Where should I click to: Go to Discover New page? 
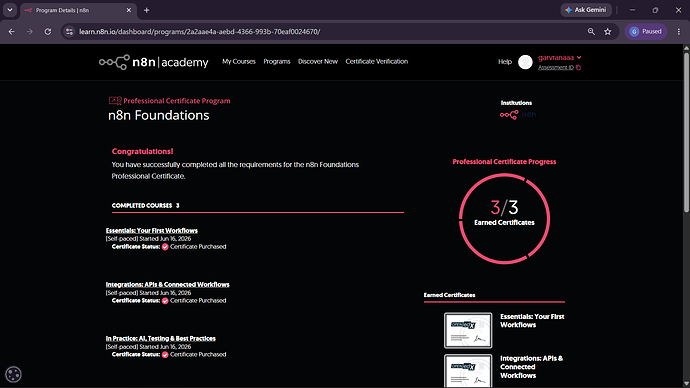coord(318,62)
